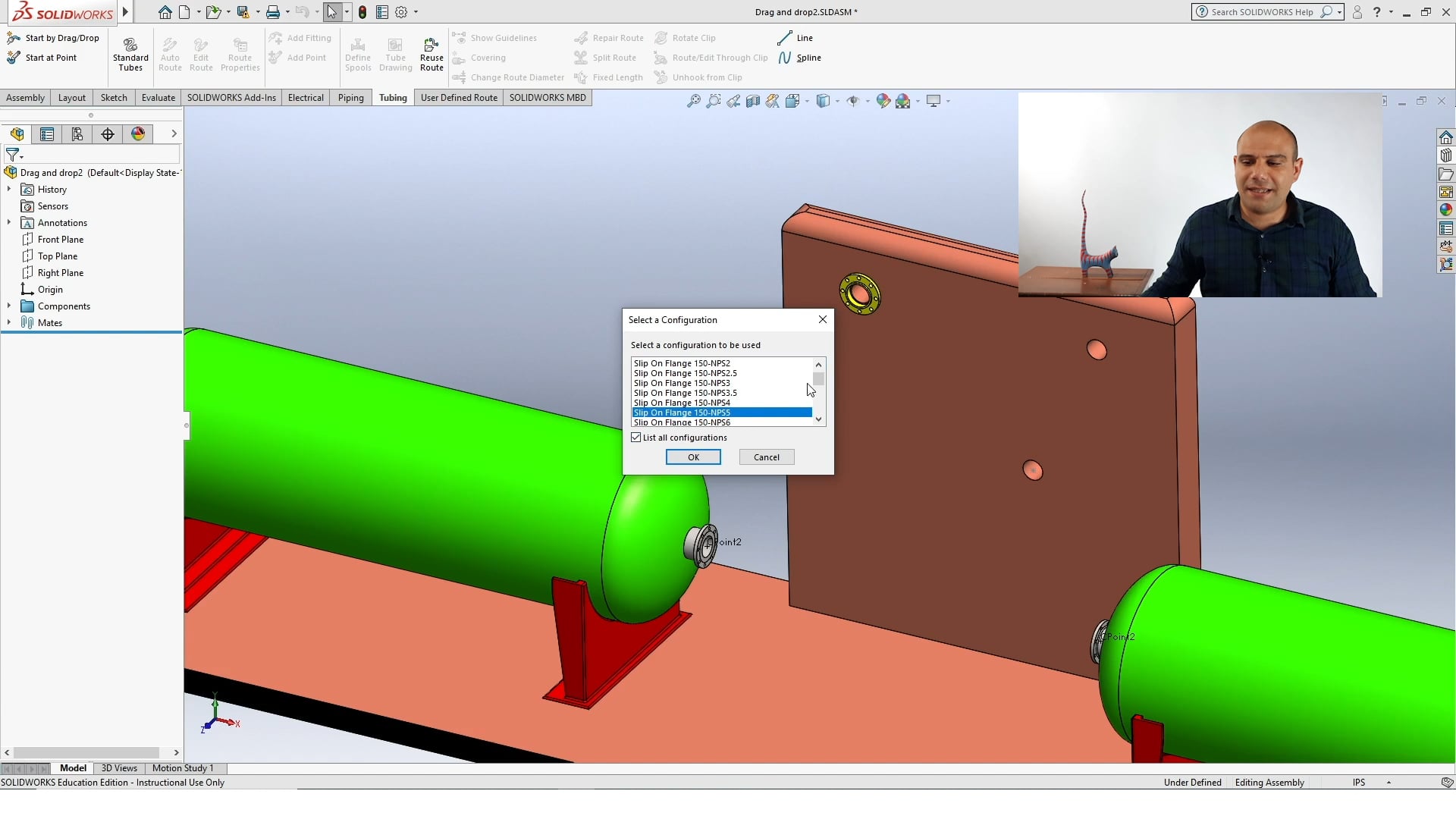Open the SOLIDWORKS Resources home icon
This screenshot has width=1456, height=819.
[1445, 137]
